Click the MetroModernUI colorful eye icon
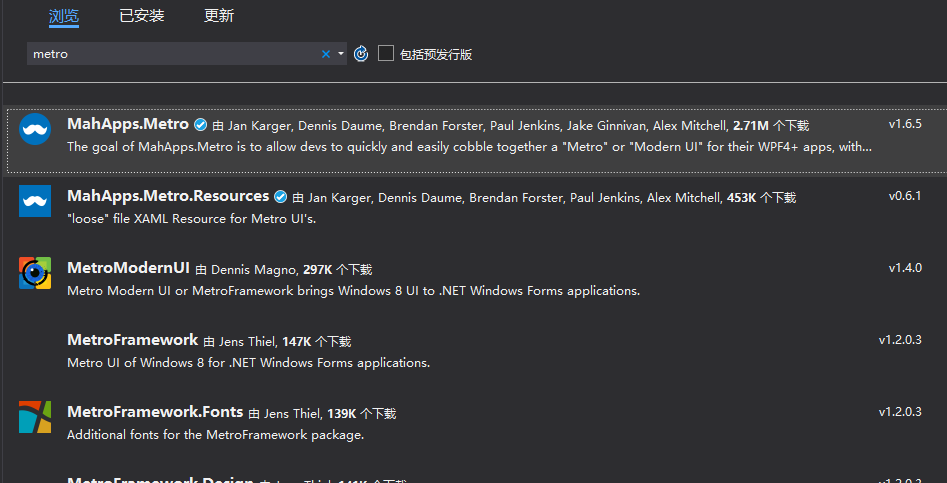Viewport: 947px width, 483px height. coord(35,273)
